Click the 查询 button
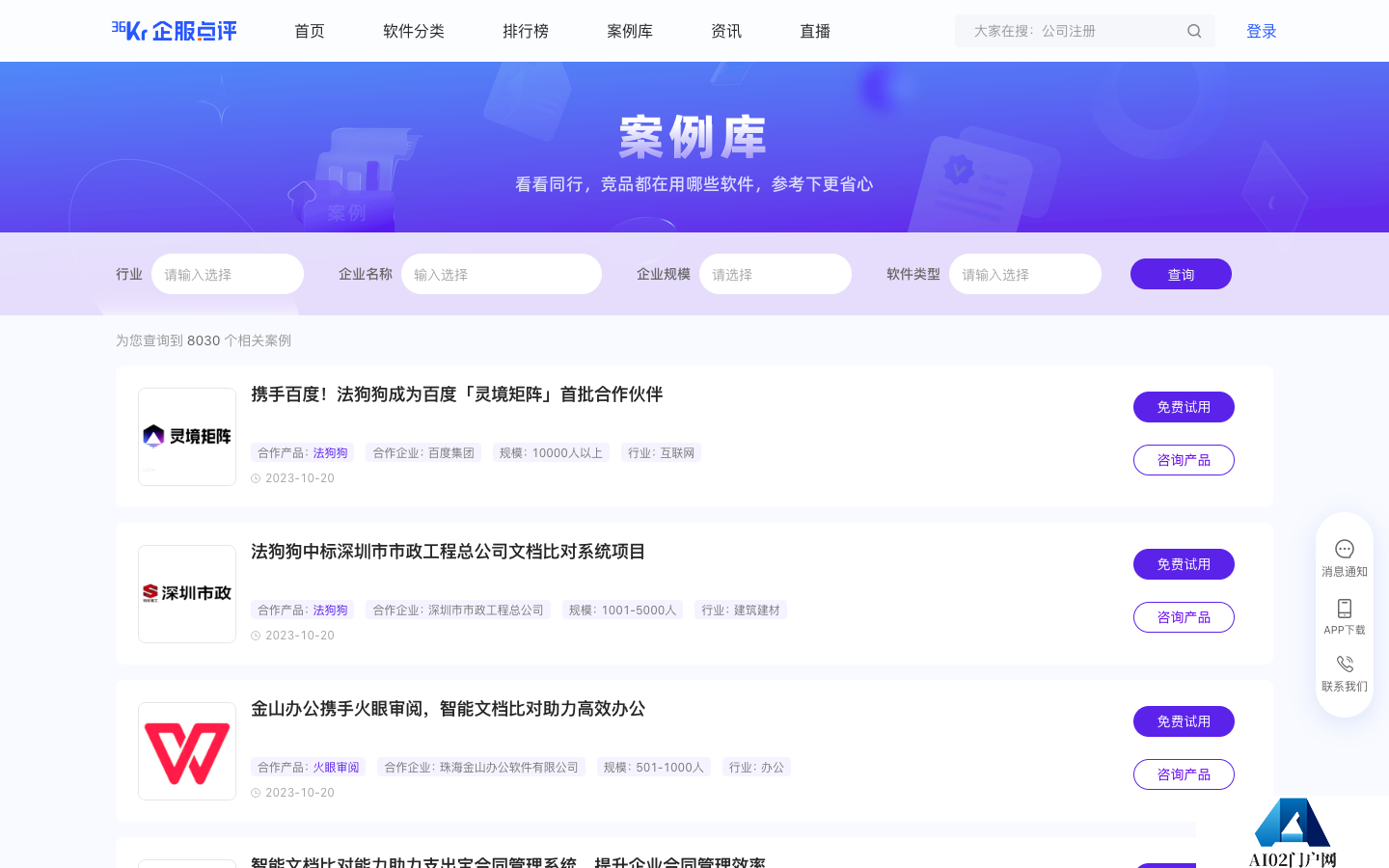1389x868 pixels. click(1181, 274)
